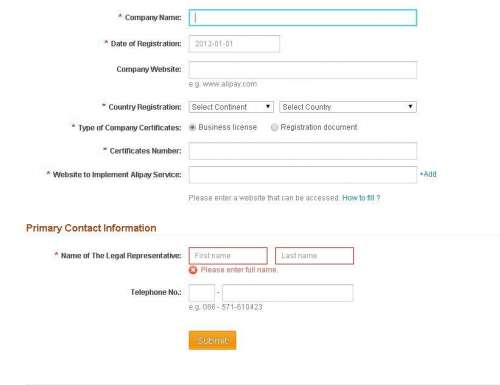The height and width of the screenshot is (385, 500).
Task: Click the Date of Registration field
Action: 234,44
